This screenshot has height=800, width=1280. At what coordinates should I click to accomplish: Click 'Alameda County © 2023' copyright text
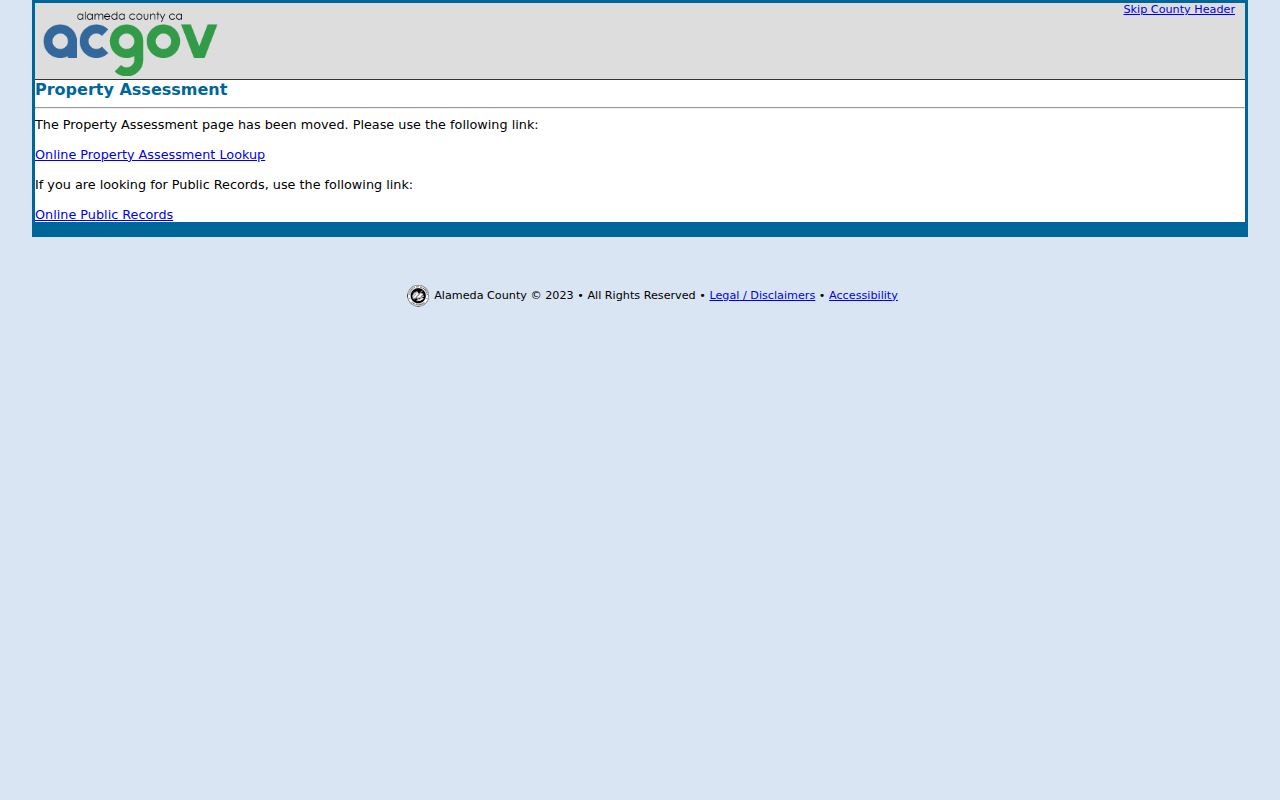point(504,295)
